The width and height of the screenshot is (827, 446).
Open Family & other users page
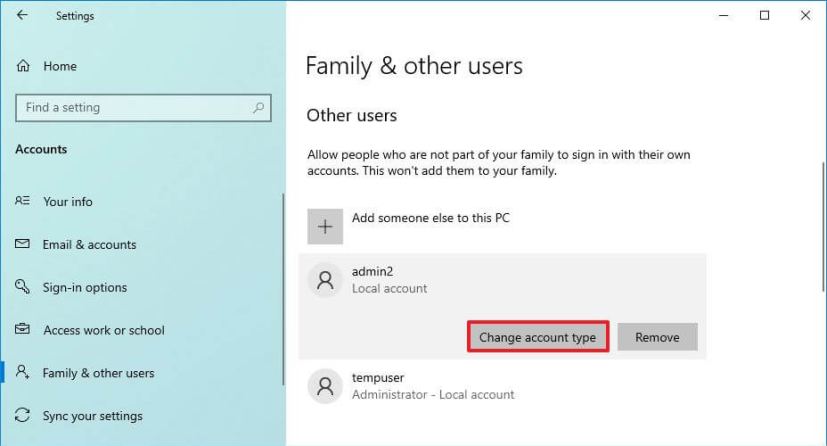coord(99,373)
